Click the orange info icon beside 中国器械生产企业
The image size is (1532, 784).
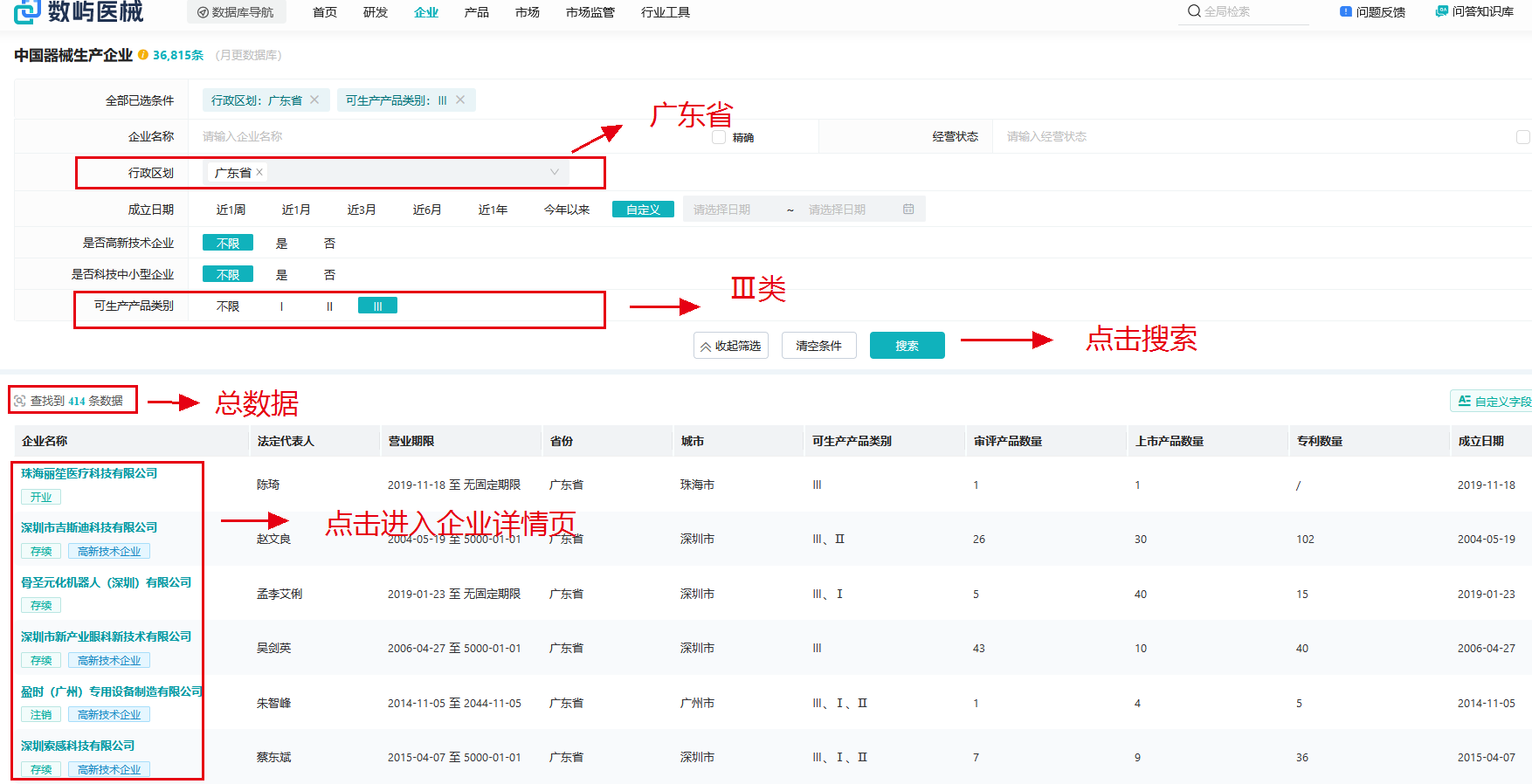coord(143,55)
